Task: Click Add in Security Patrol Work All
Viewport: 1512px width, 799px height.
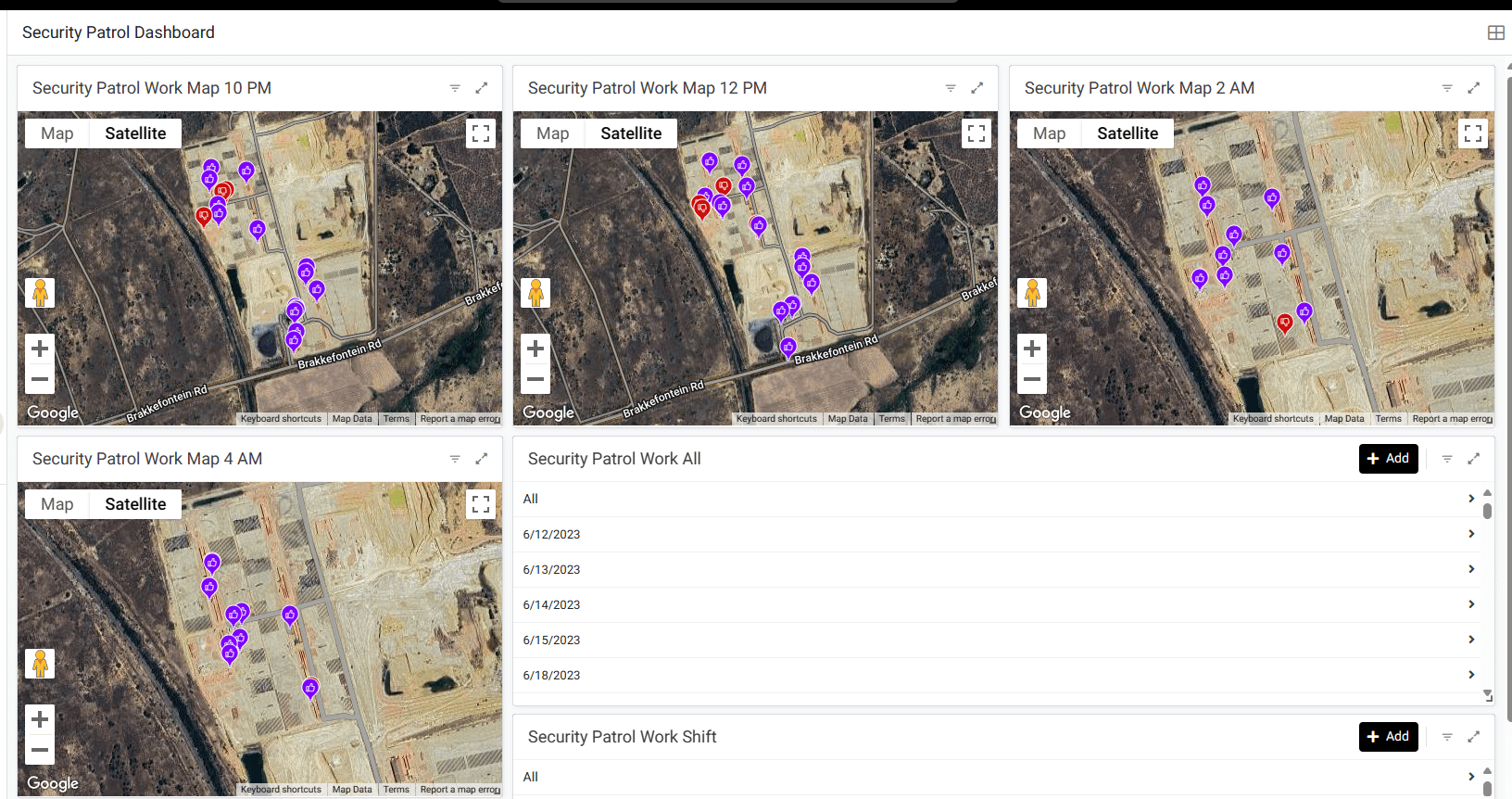Action: pos(1388,459)
